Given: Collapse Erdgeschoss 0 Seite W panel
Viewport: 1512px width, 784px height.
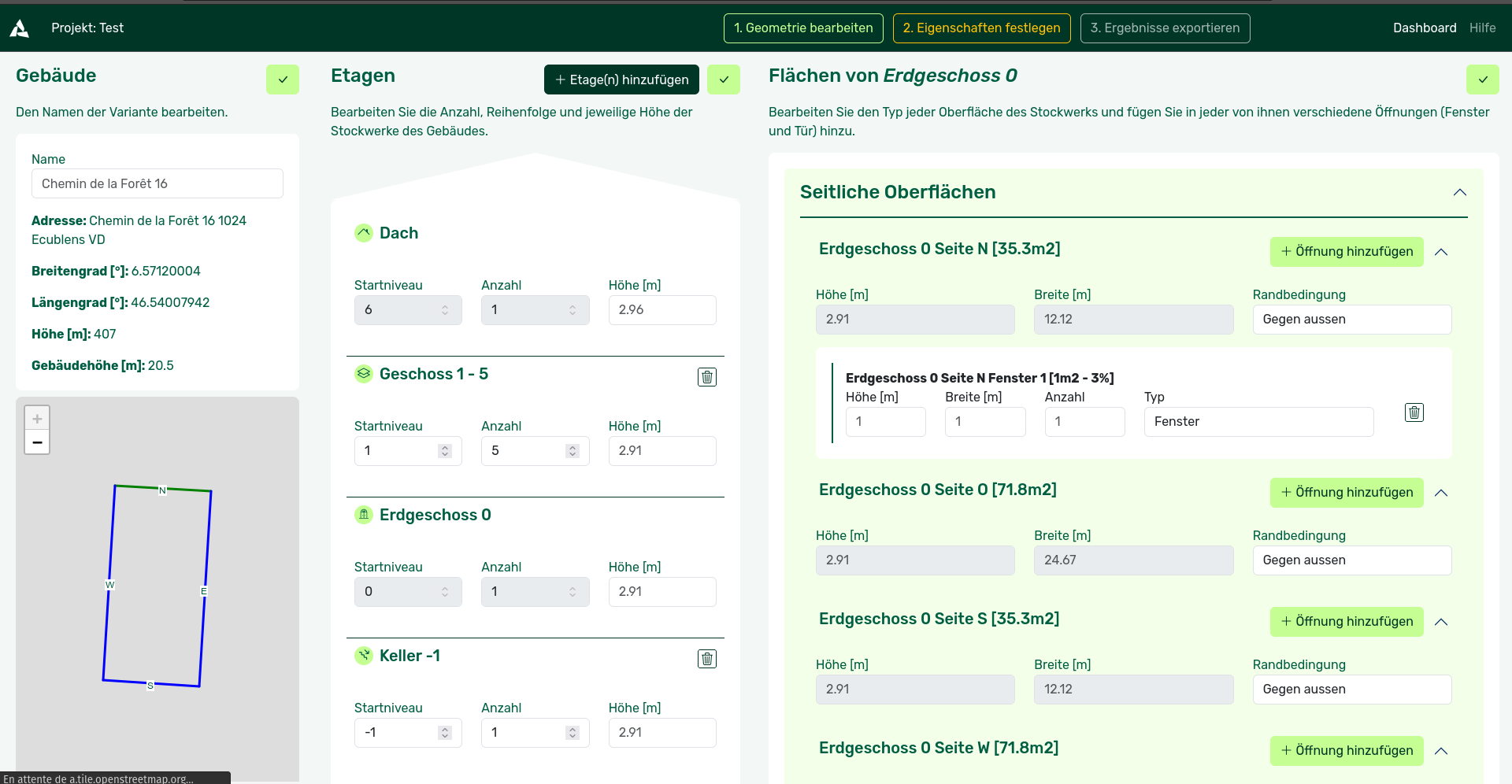Looking at the screenshot, I should coord(1441,751).
